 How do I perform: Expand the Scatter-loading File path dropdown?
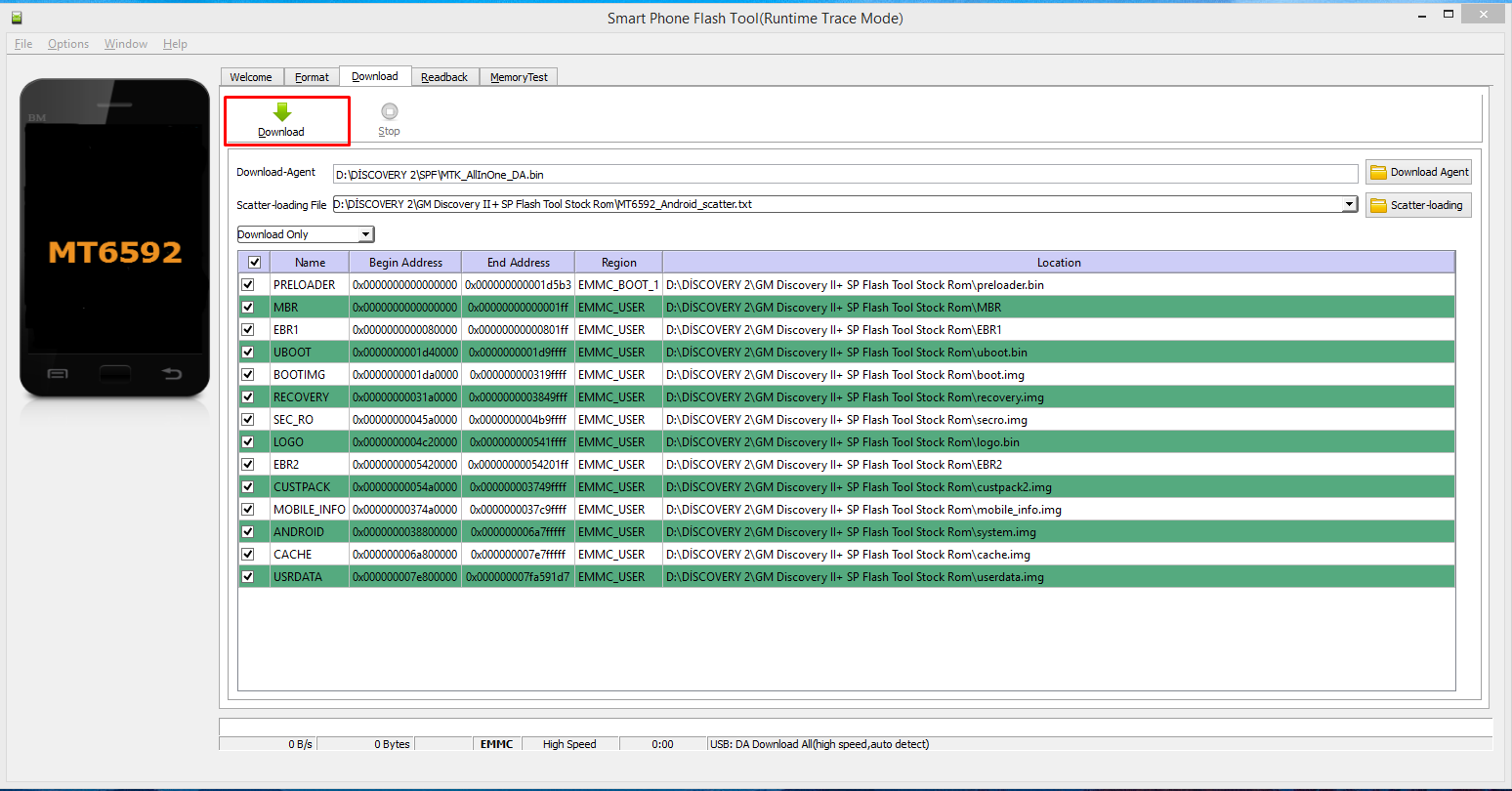(x=1349, y=204)
